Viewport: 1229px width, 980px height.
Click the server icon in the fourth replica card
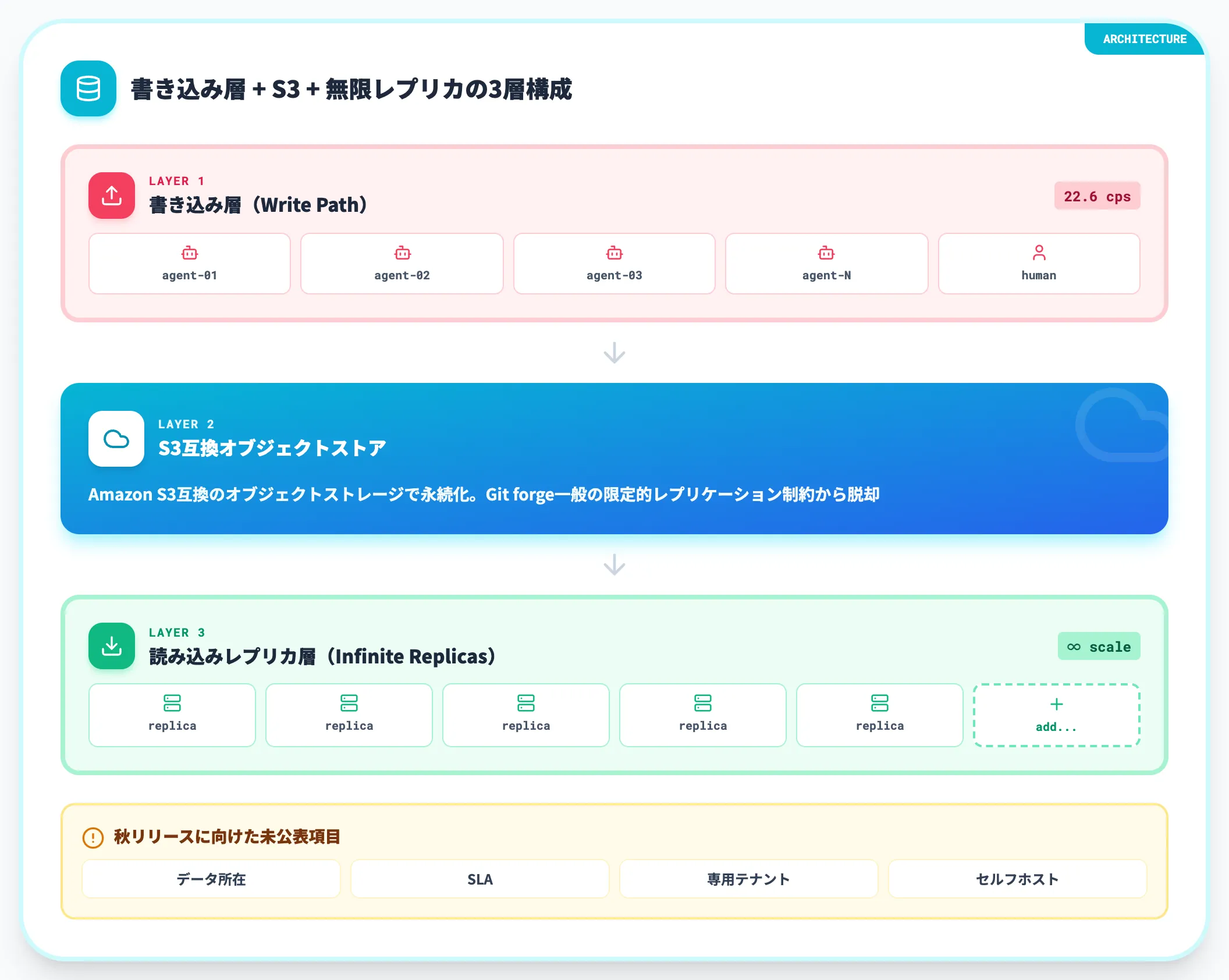(x=703, y=703)
